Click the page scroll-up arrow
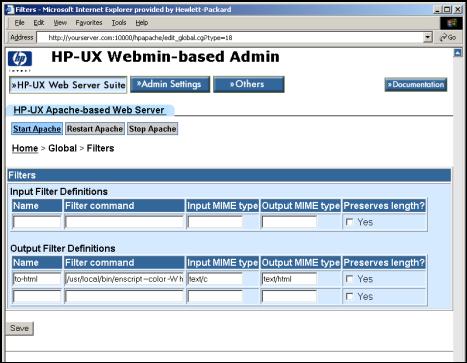Viewport: 467px width, 363px height. [458, 52]
